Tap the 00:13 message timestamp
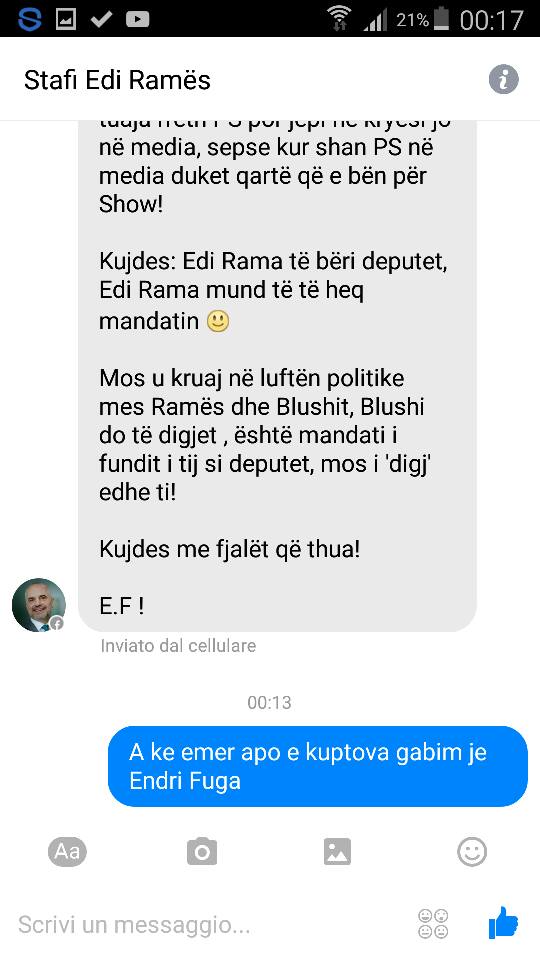This screenshot has width=540, height=960. click(x=269, y=702)
